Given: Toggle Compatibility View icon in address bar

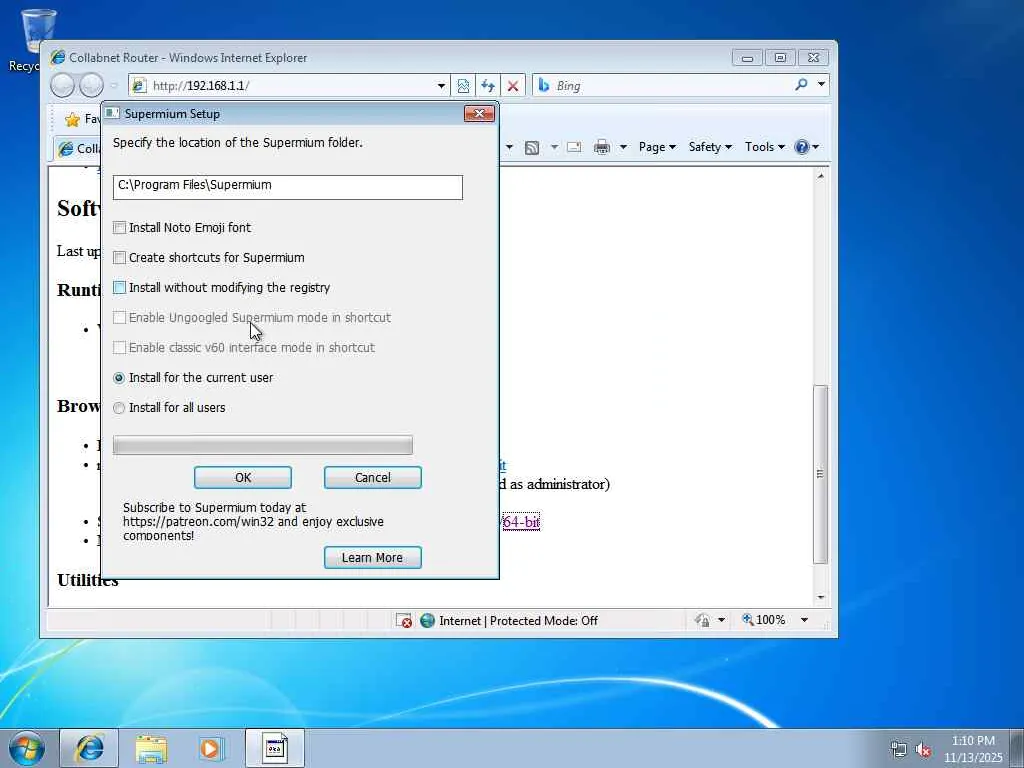Looking at the screenshot, I should (x=463, y=86).
